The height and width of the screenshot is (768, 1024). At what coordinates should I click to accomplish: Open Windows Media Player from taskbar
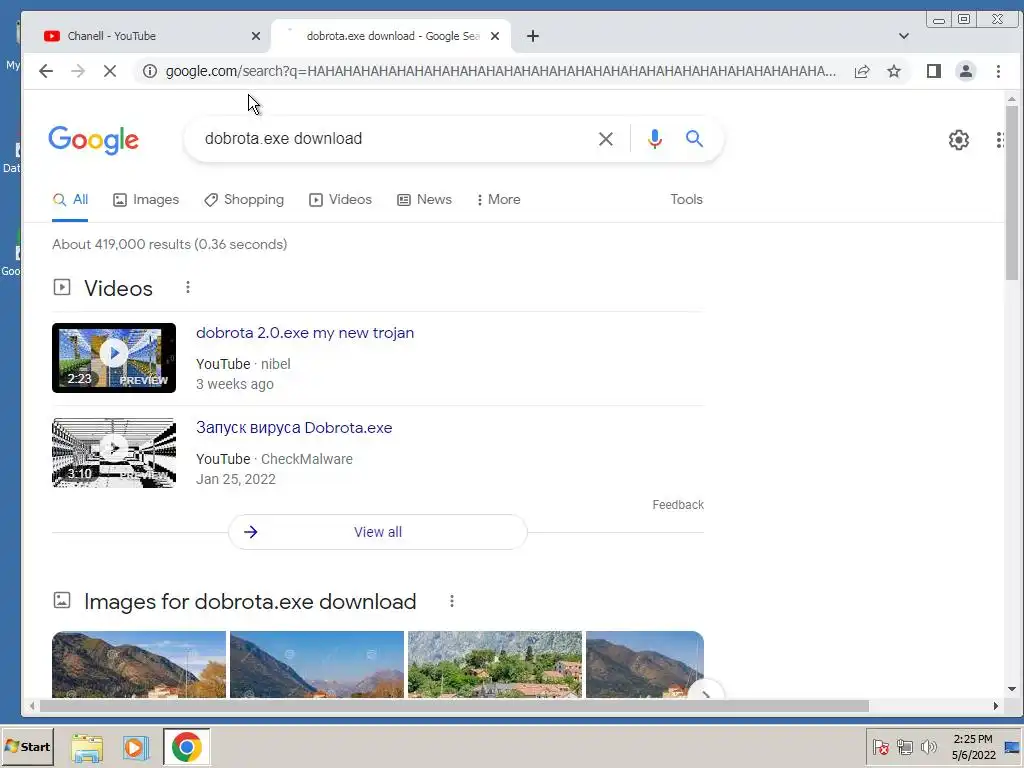point(135,748)
